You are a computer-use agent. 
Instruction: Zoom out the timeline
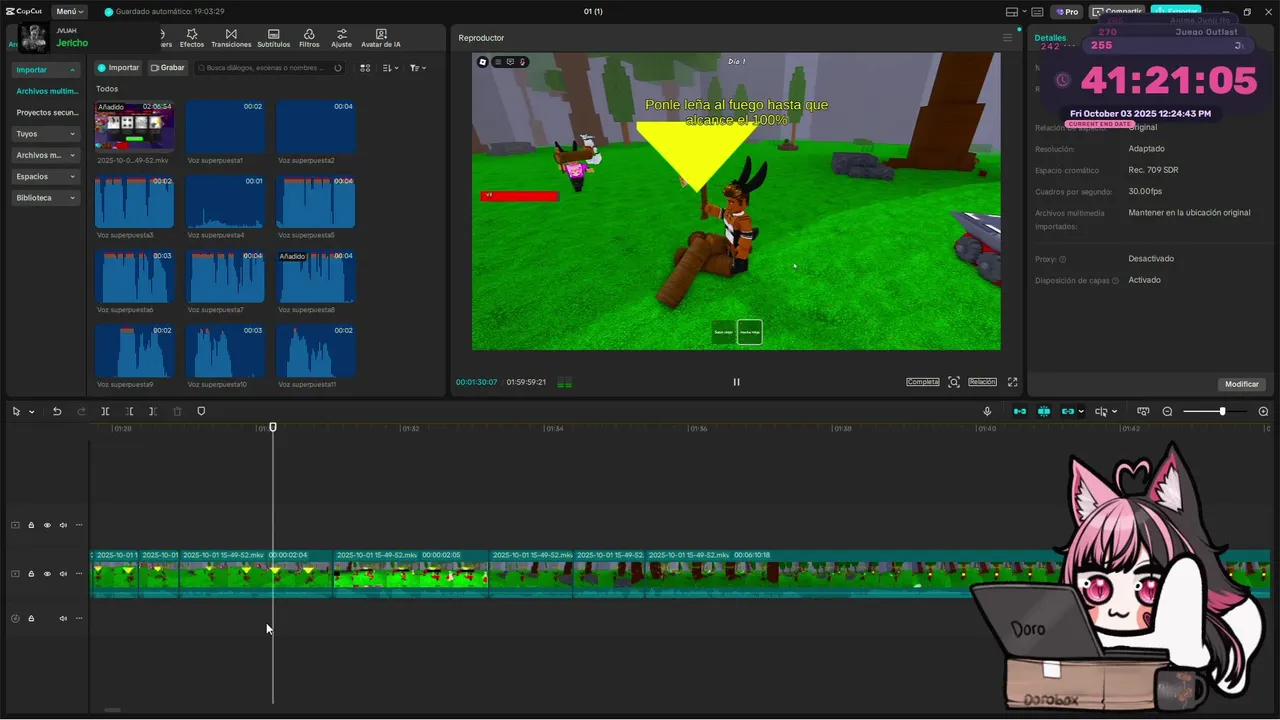coord(1167,411)
